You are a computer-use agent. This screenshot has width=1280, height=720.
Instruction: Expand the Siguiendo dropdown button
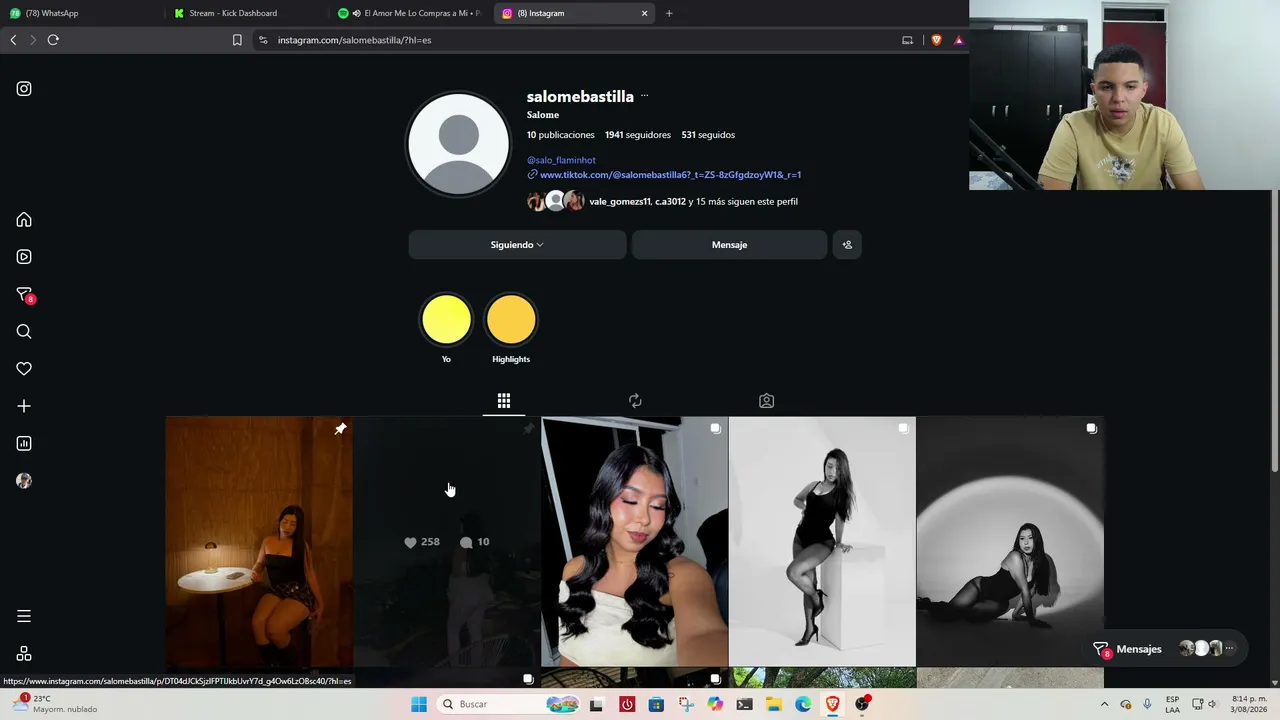point(517,245)
